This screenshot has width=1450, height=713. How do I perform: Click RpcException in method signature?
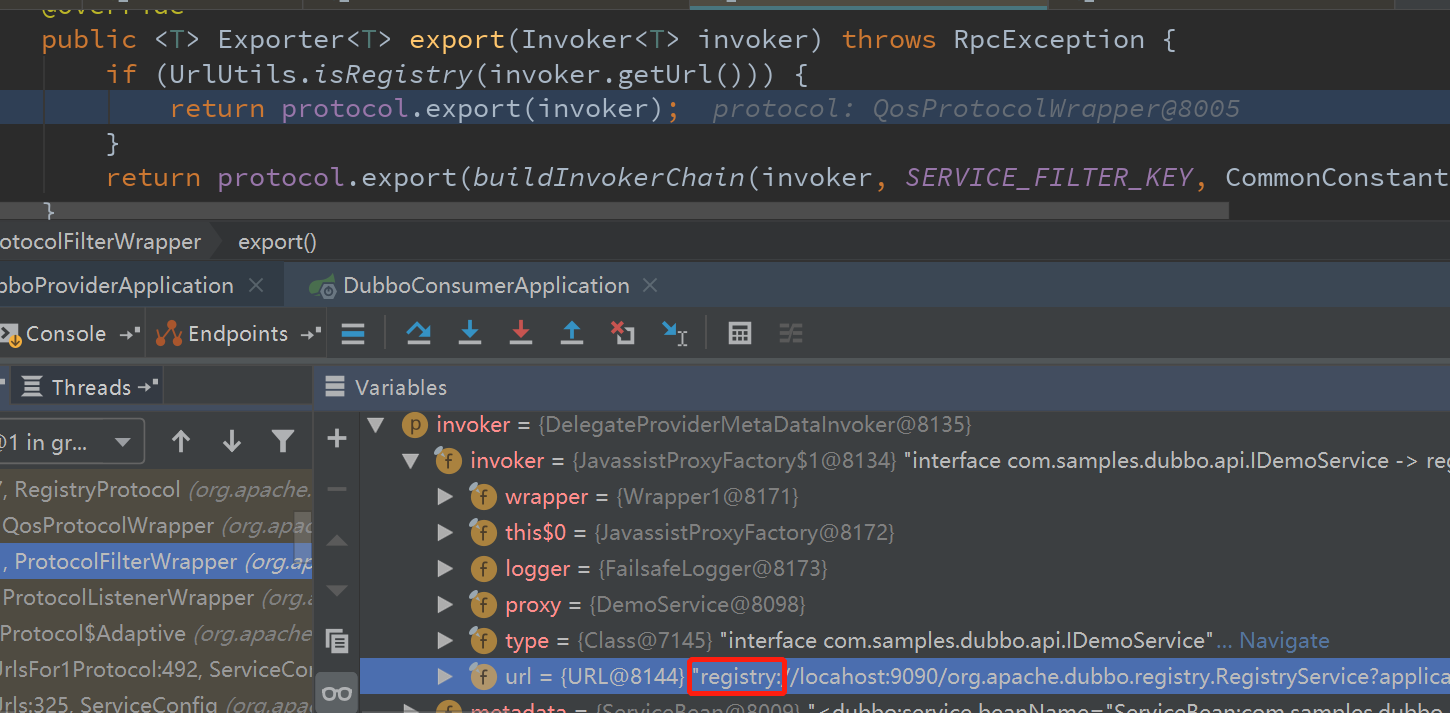coord(1049,40)
